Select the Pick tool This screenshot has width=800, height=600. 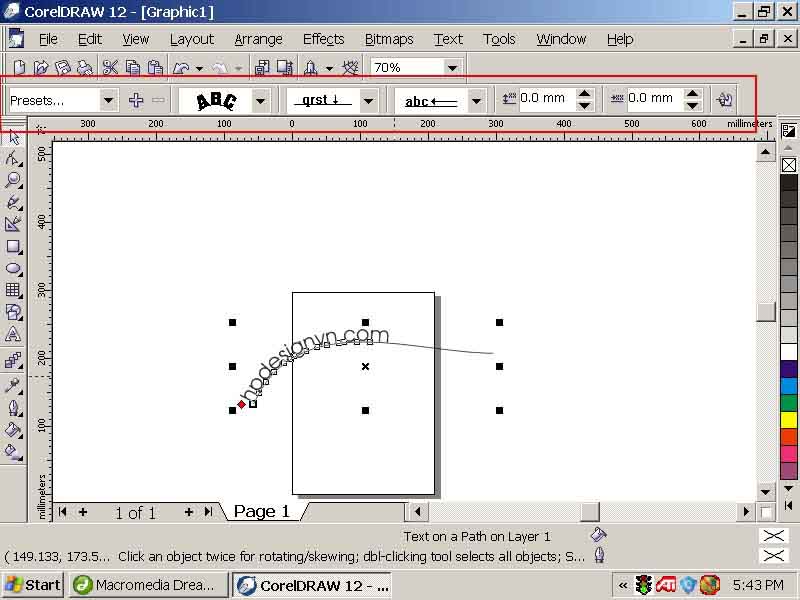click(14, 137)
